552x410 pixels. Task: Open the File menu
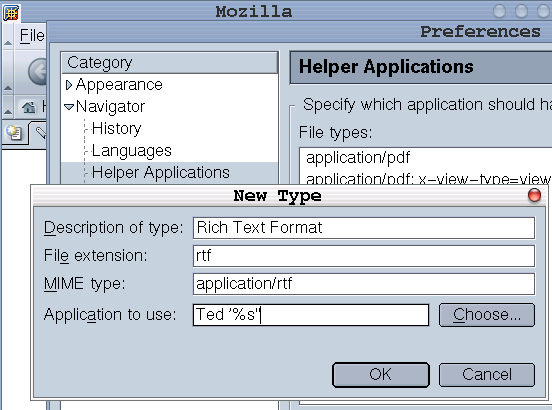coord(32,36)
